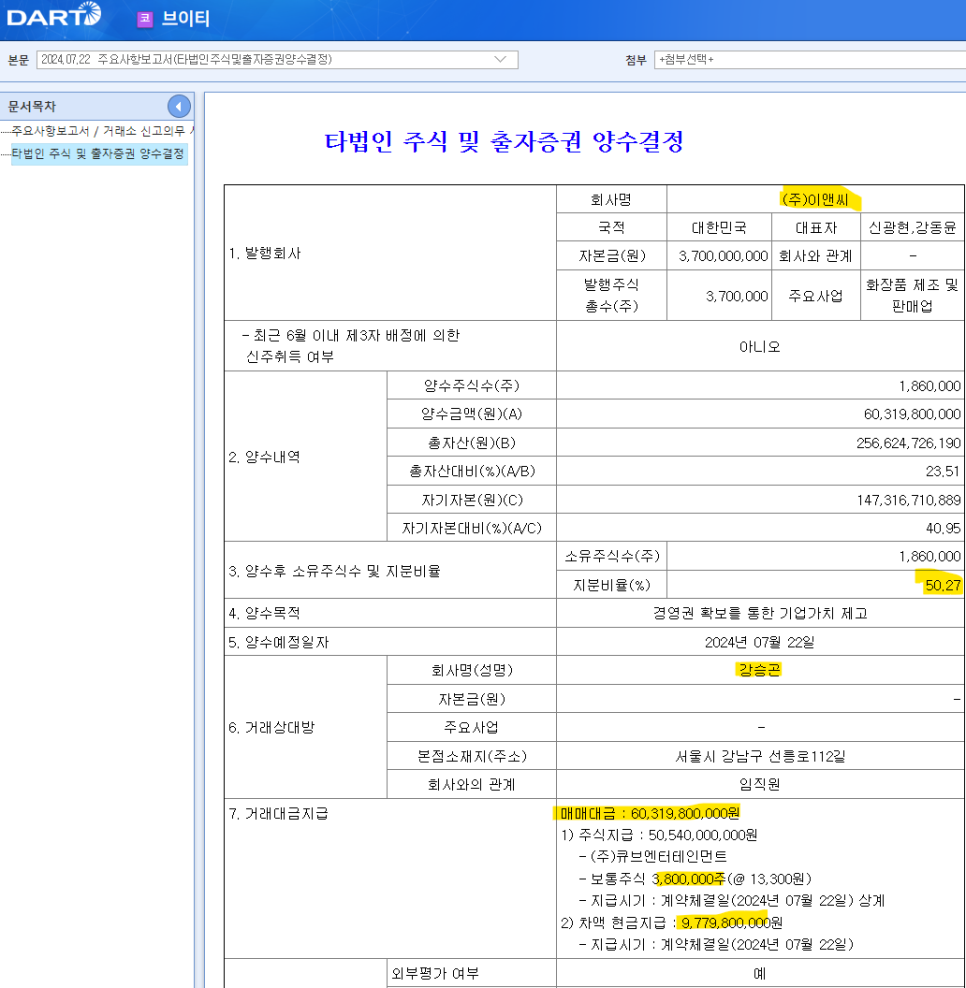Click the 40.95 equity ratio value
The image size is (966, 988).
coord(943,529)
